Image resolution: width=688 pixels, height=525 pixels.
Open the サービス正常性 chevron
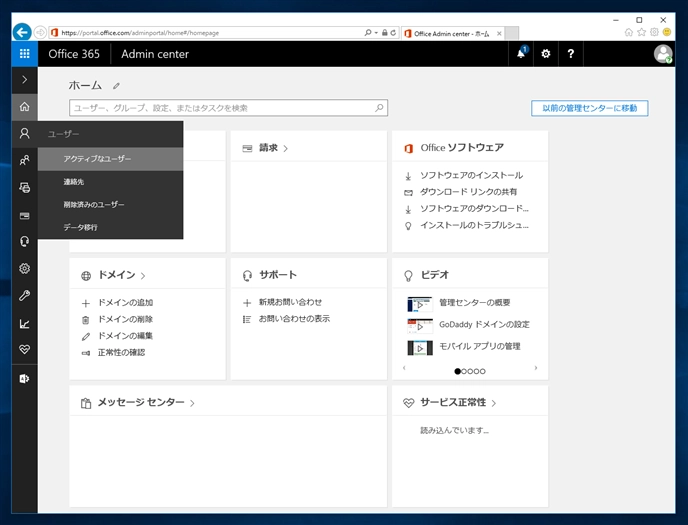(494, 403)
